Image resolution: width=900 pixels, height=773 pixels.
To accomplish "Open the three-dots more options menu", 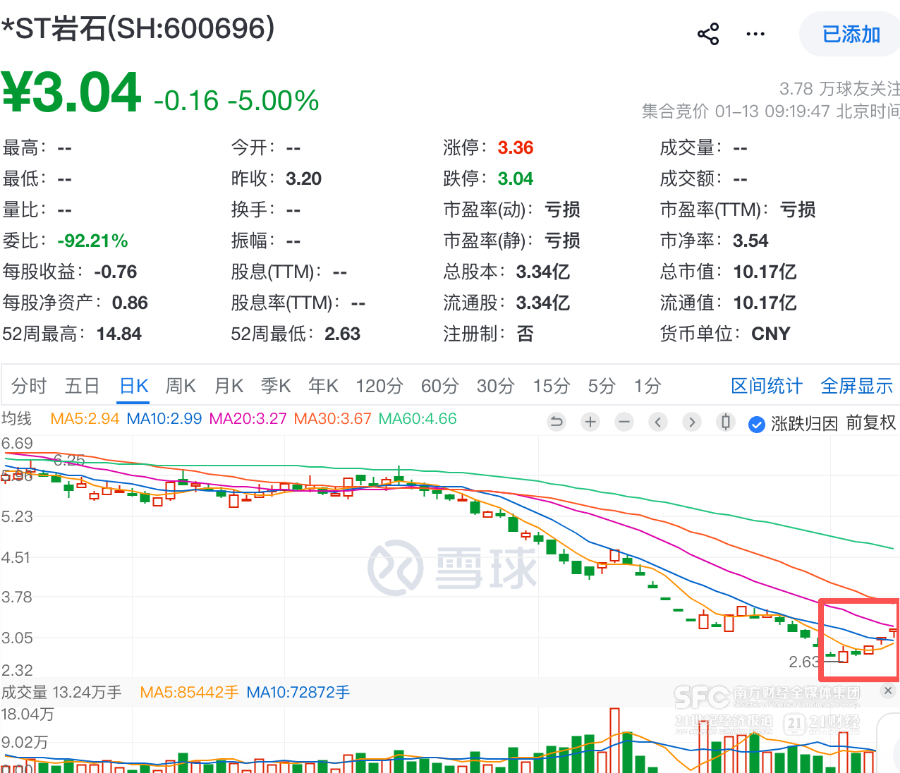I will (755, 35).
